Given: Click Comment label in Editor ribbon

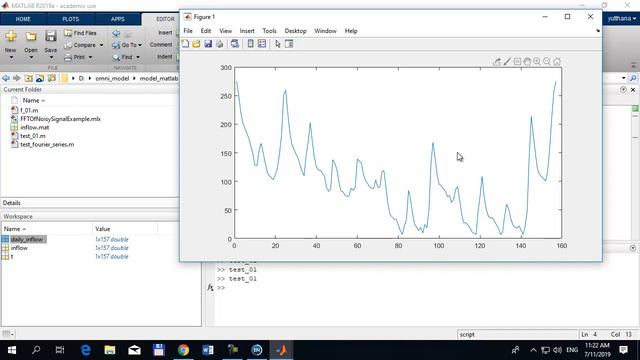Looking at the screenshot, I should (161, 44).
